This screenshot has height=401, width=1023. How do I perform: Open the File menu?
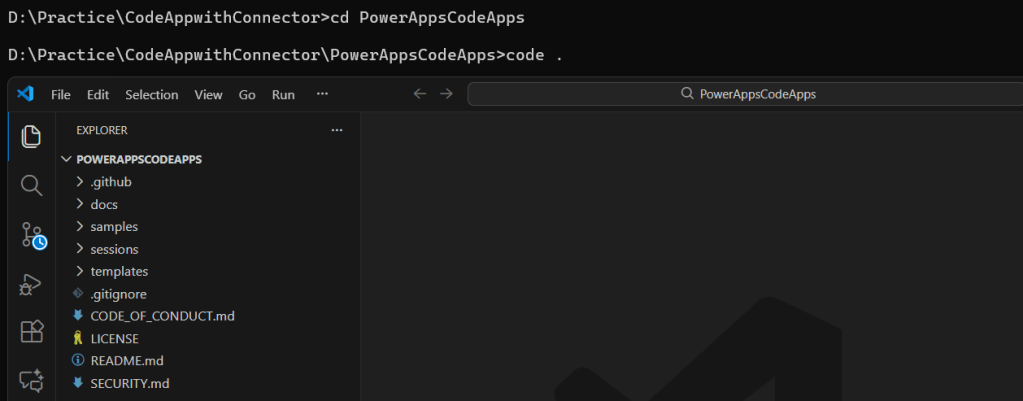pyautogui.click(x=61, y=95)
